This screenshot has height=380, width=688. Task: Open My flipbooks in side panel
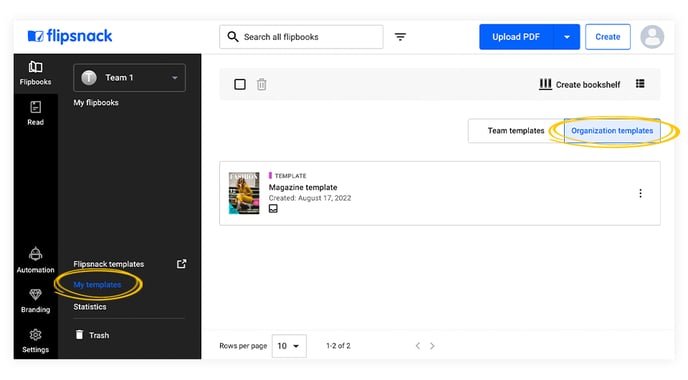[x=96, y=103]
